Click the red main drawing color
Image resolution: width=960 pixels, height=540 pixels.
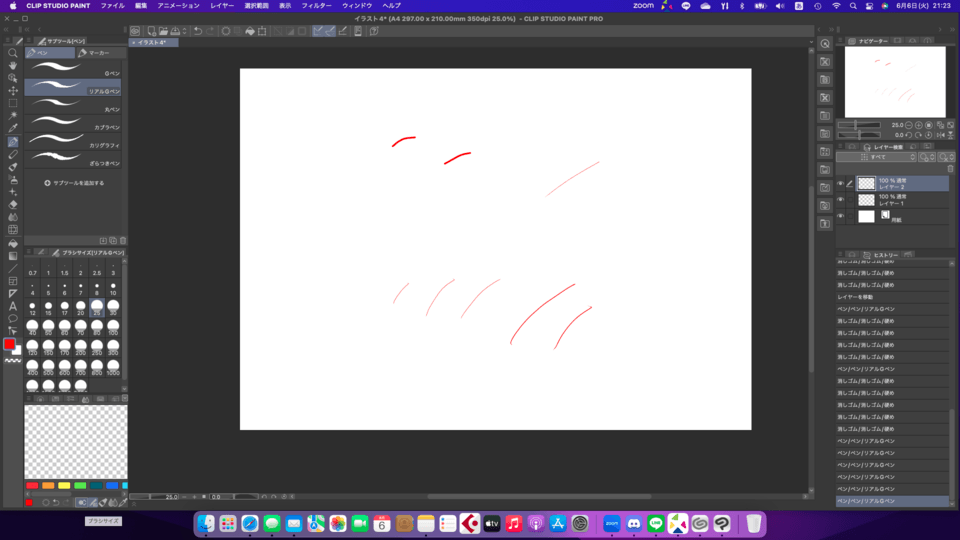[x=9, y=344]
